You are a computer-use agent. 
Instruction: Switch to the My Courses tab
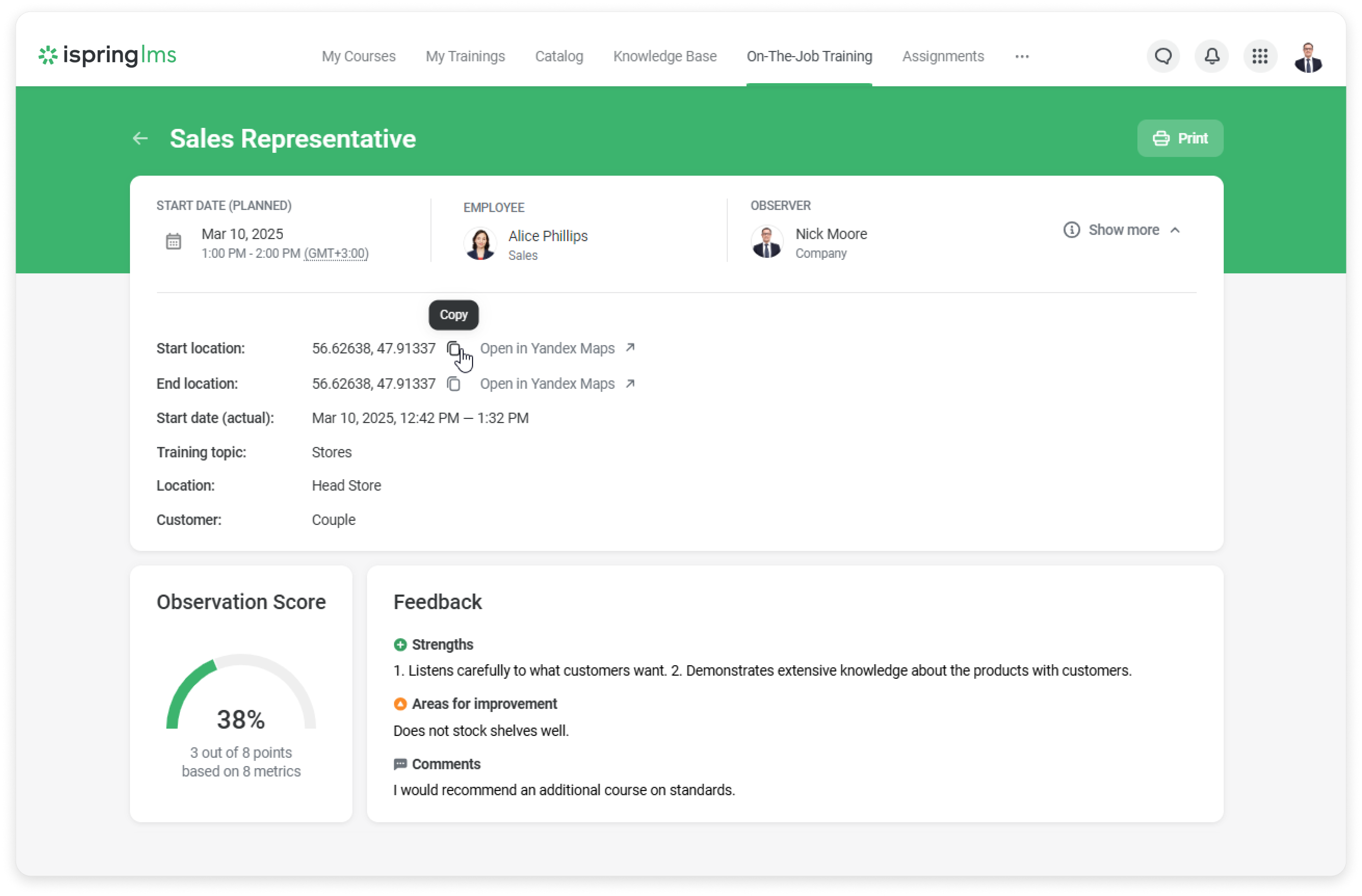pos(358,56)
